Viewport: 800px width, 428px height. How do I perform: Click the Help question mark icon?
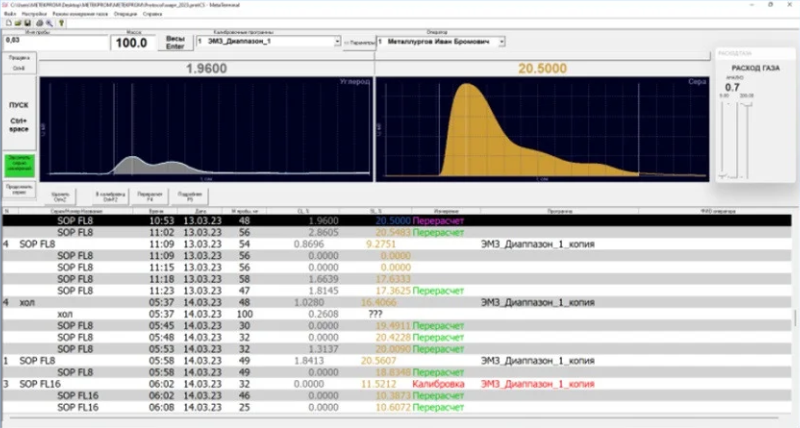coord(61,23)
